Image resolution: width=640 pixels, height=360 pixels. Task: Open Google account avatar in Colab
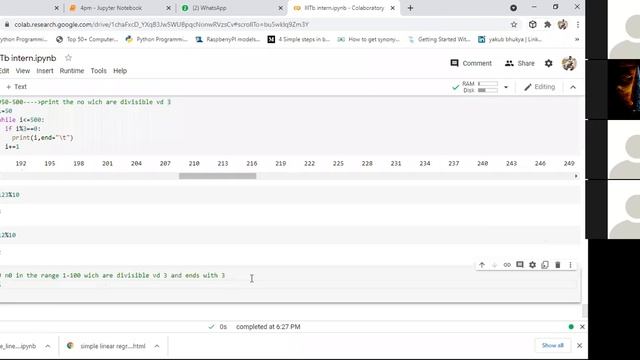(x=569, y=63)
